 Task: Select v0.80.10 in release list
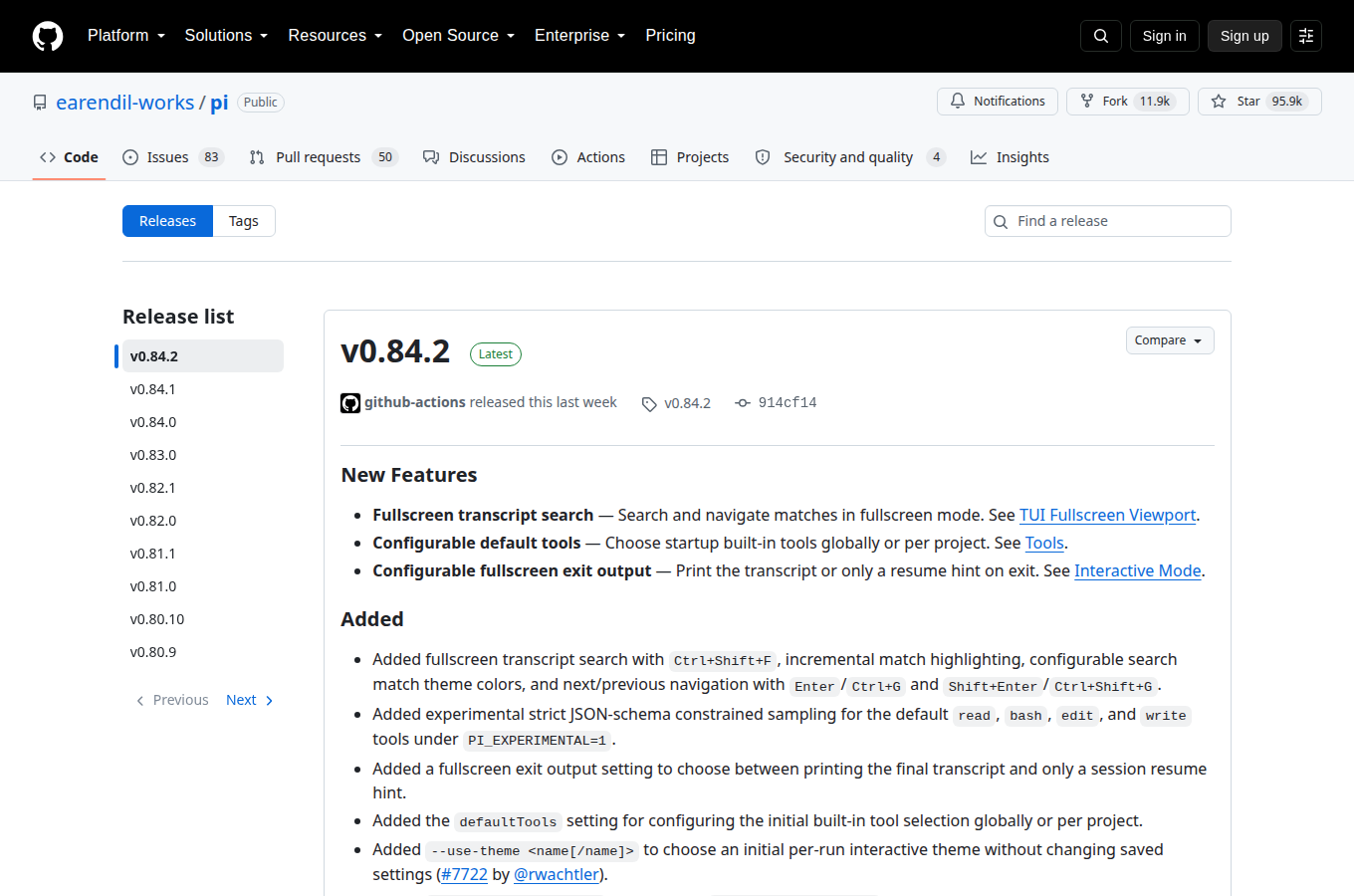coord(203,619)
